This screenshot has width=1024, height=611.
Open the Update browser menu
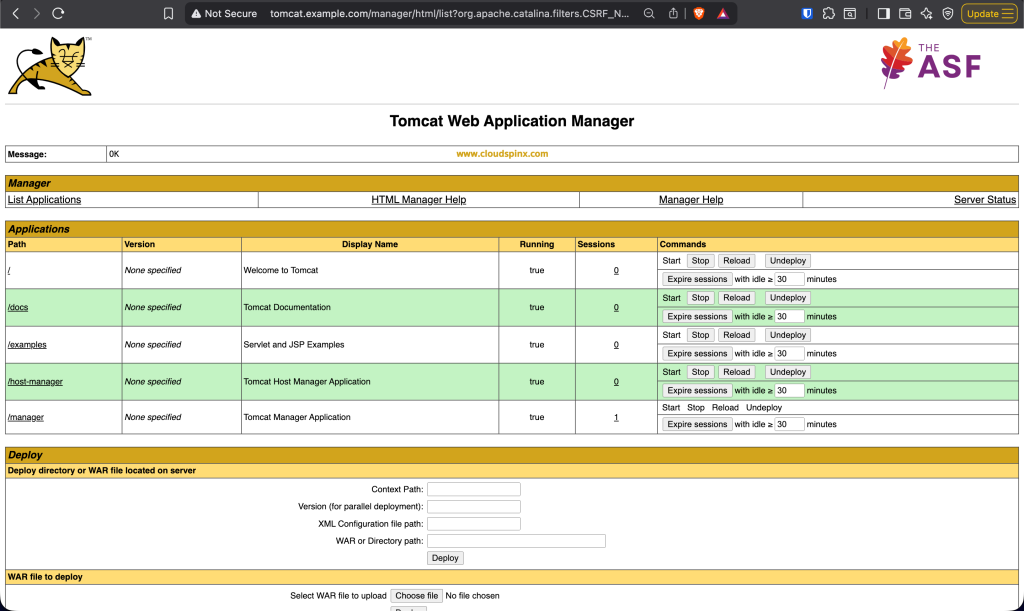[989, 14]
